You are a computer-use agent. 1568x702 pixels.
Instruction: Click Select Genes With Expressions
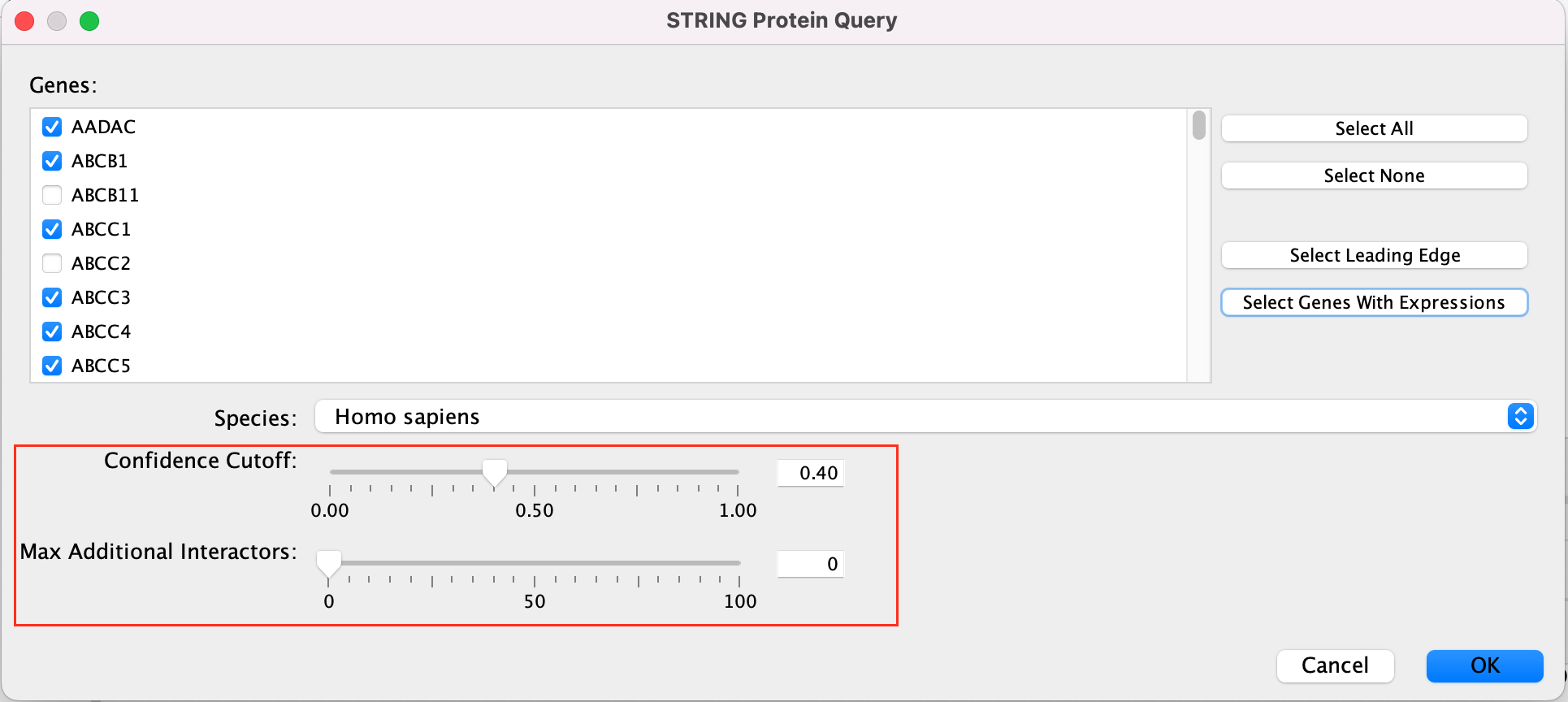point(1374,302)
